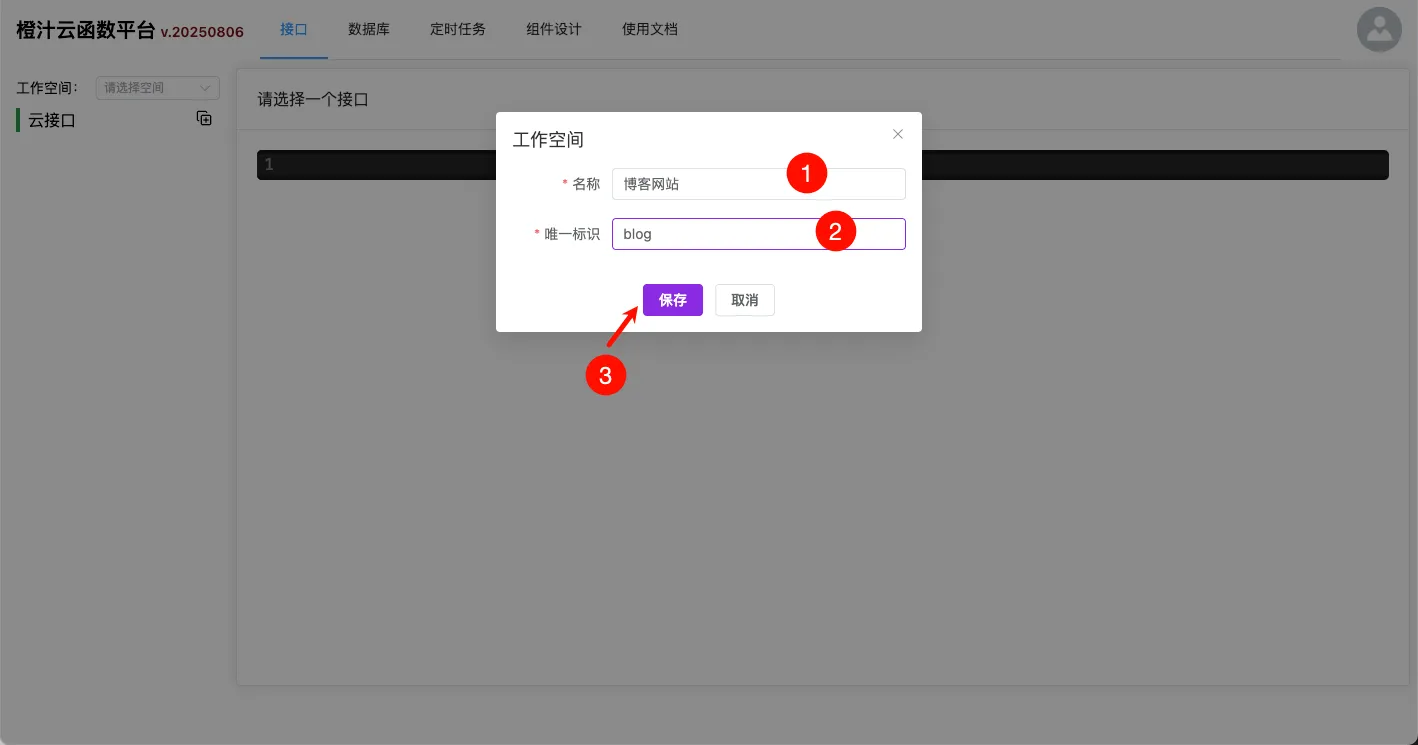The height and width of the screenshot is (745, 1418).
Task: Switch to the 接口 tab
Action: [293, 30]
